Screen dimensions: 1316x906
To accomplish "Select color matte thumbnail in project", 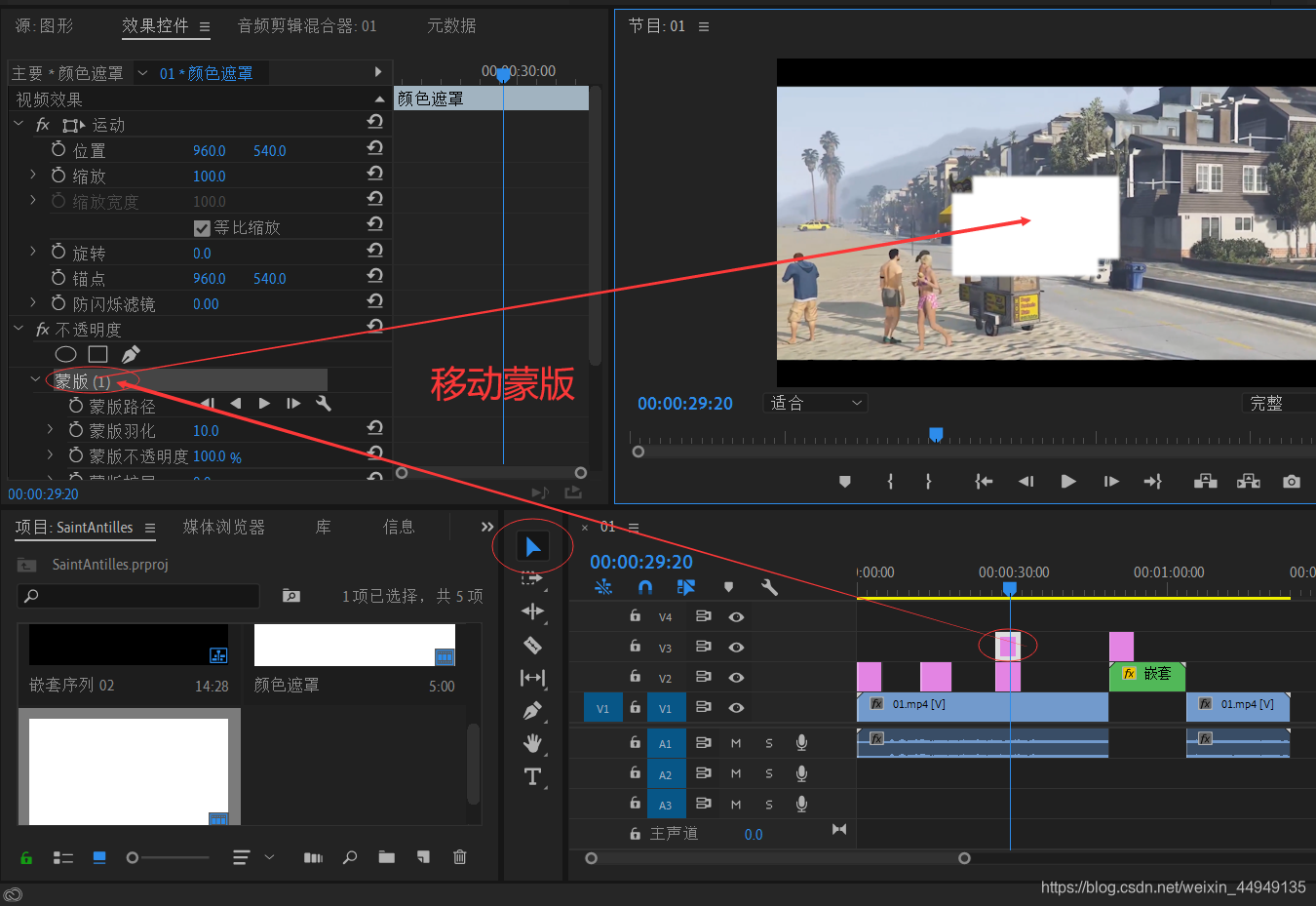I will (355, 646).
